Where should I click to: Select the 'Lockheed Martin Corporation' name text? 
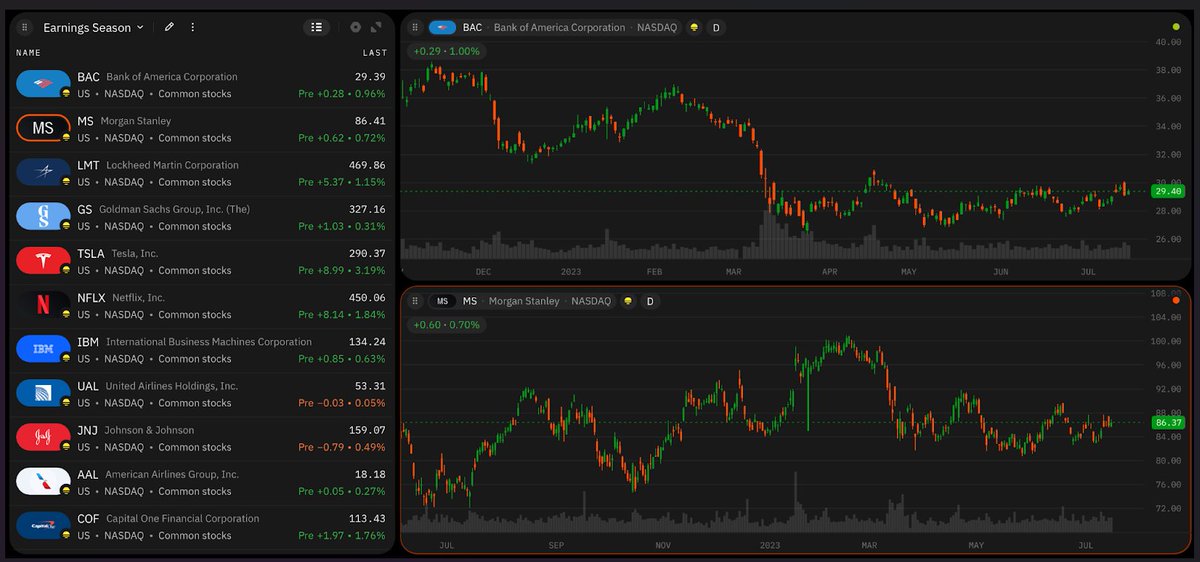[x=172, y=165]
